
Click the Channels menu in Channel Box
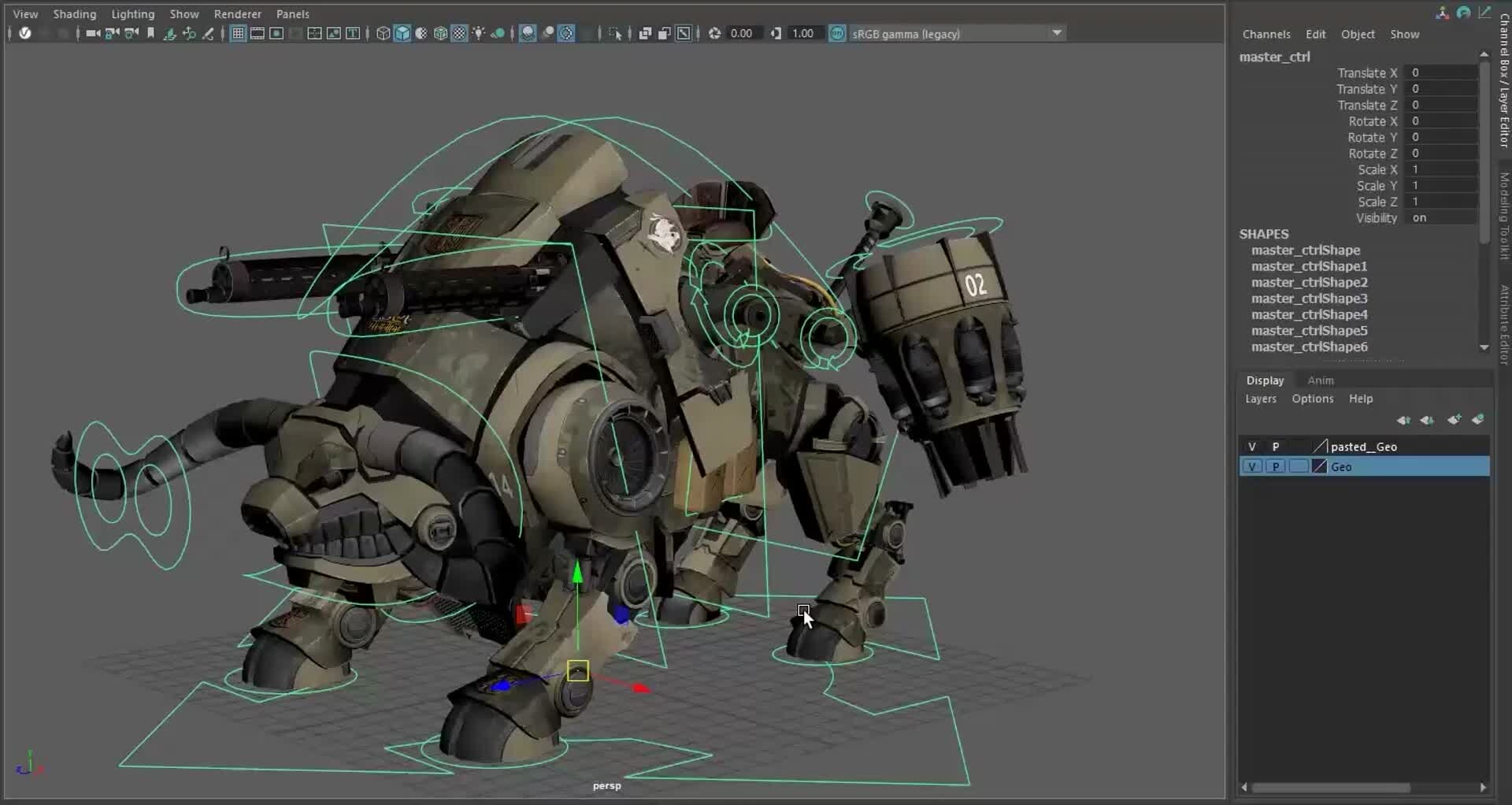(x=1266, y=34)
